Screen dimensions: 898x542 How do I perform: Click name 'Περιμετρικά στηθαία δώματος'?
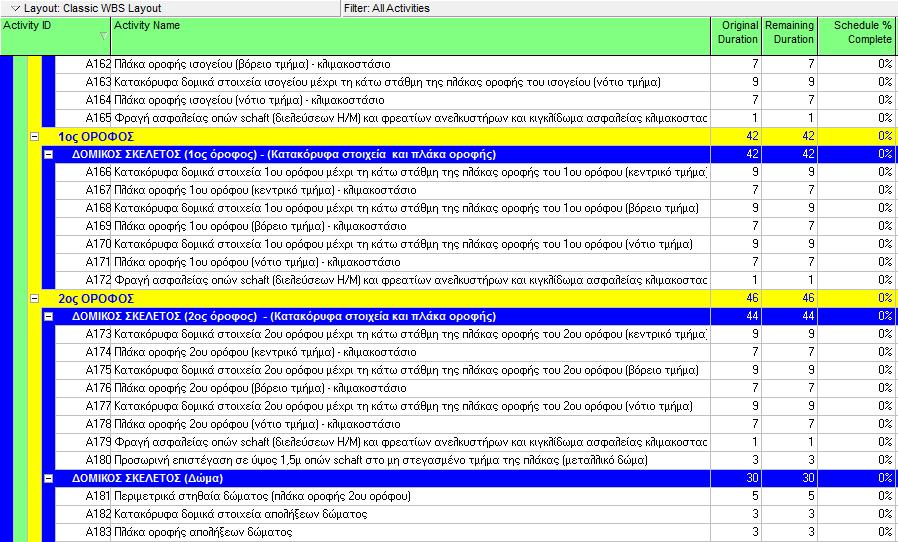pyautogui.click(x=191, y=496)
